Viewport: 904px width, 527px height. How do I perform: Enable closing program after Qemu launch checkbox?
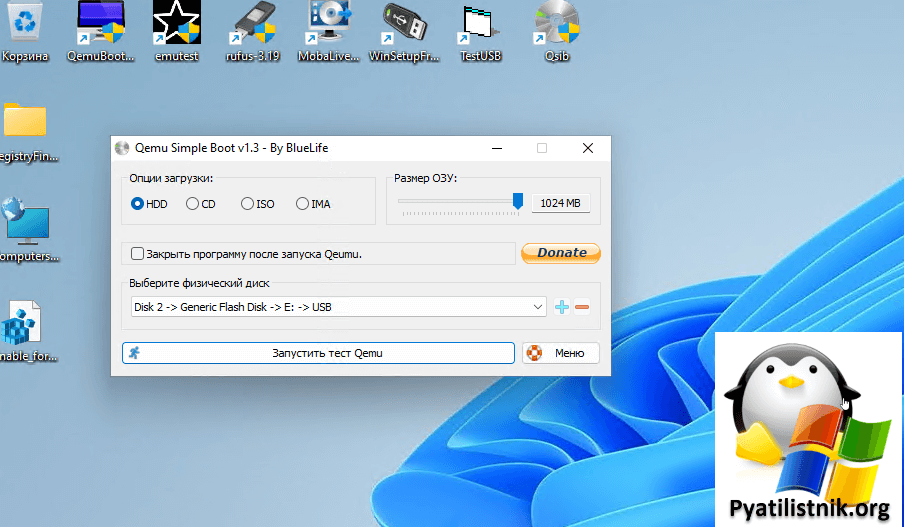pyautogui.click(x=138, y=254)
